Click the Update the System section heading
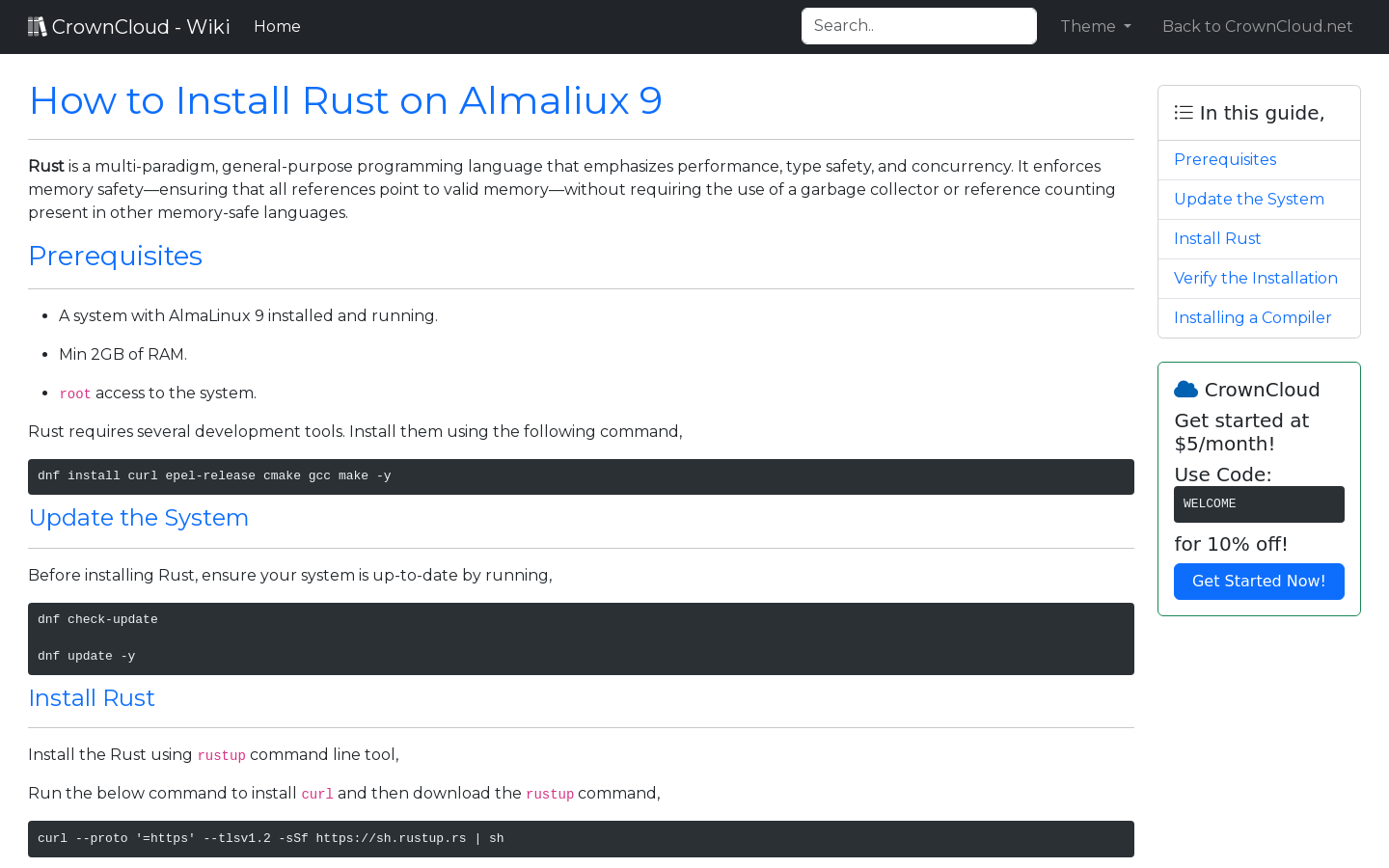The width and height of the screenshot is (1389, 868). [138, 518]
